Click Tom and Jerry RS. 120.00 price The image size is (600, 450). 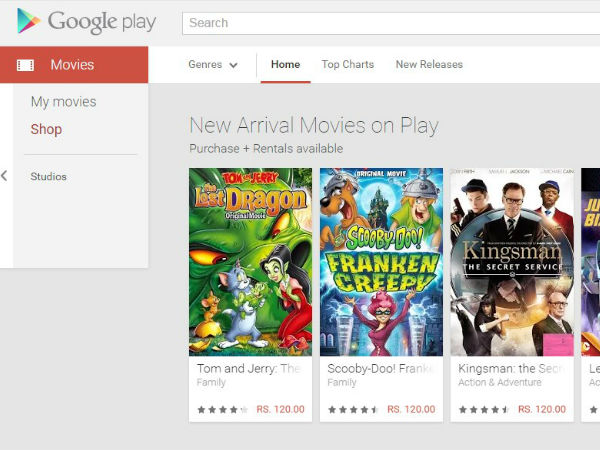click(x=280, y=409)
